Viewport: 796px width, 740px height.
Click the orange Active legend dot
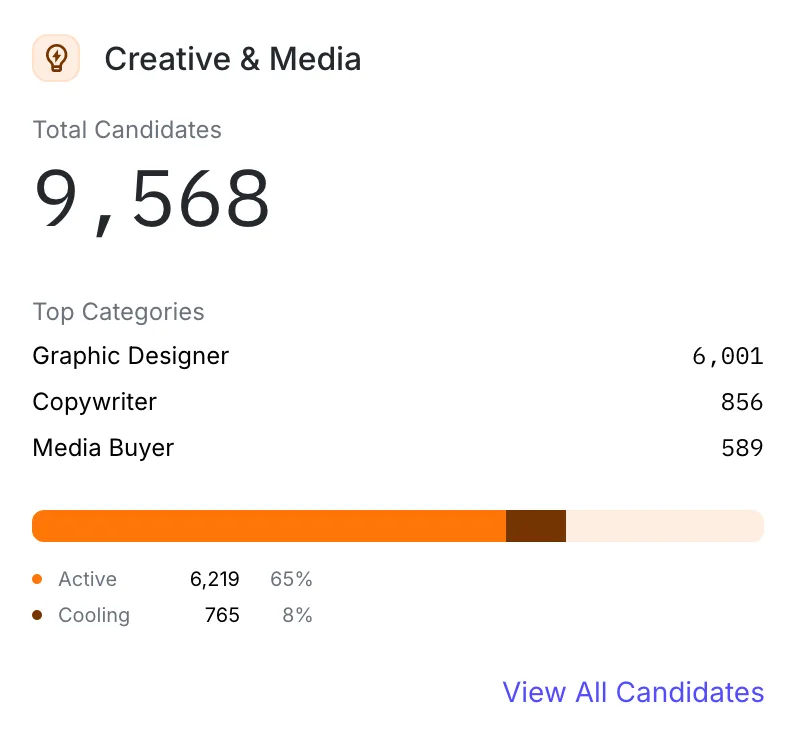(x=37, y=579)
